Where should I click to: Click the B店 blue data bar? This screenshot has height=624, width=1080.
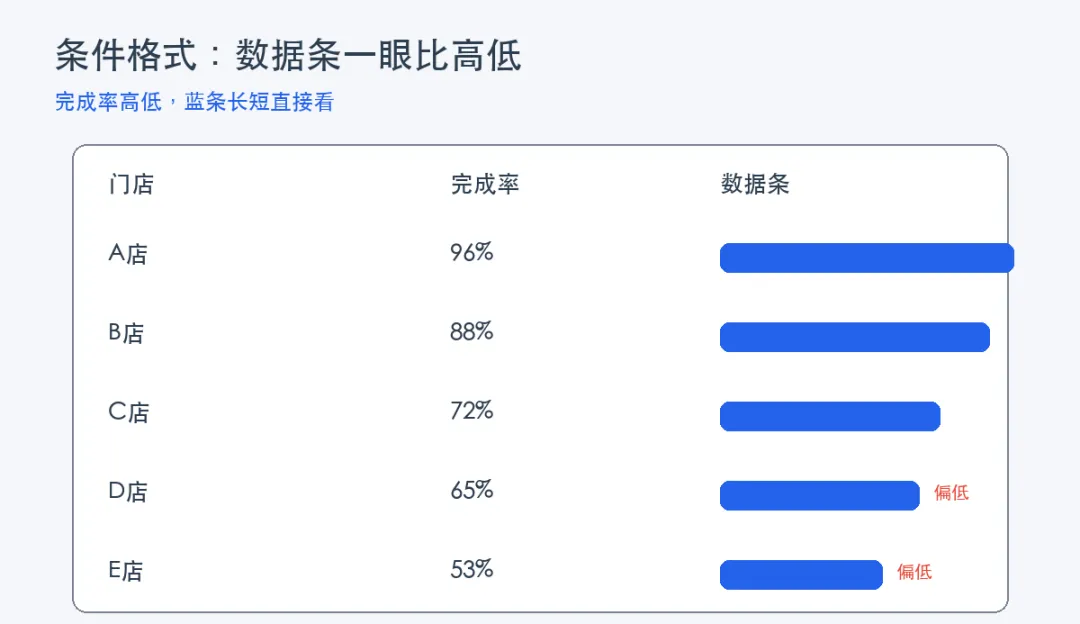855,337
